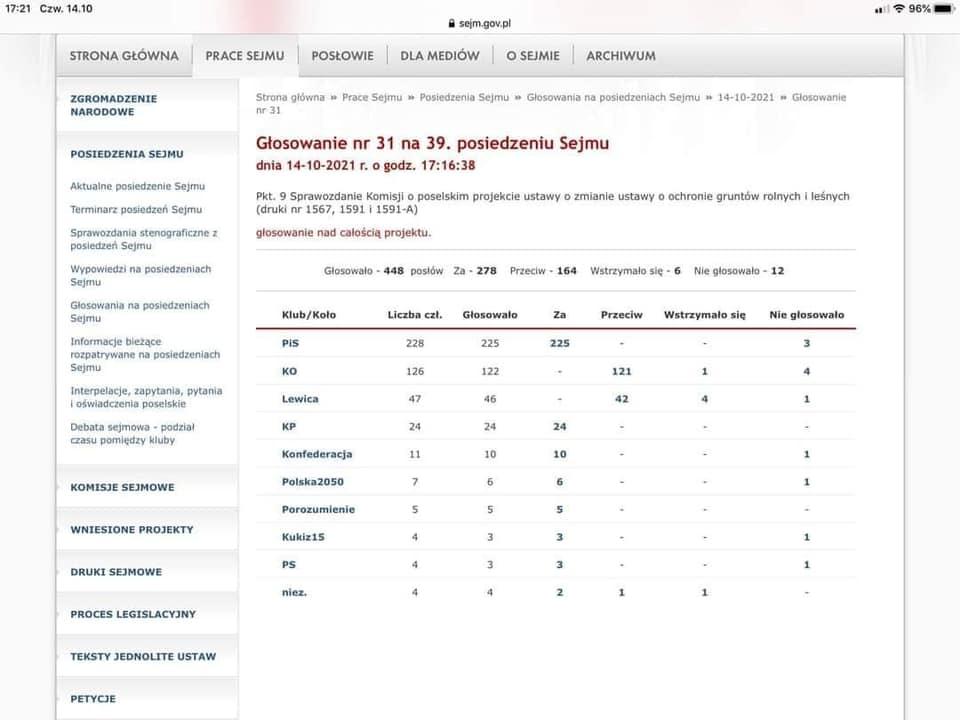The width and height of the screenshot is (960, 720).
Task: Expand the Druki Sejmowe sidebar section
Action: [116, 572]
